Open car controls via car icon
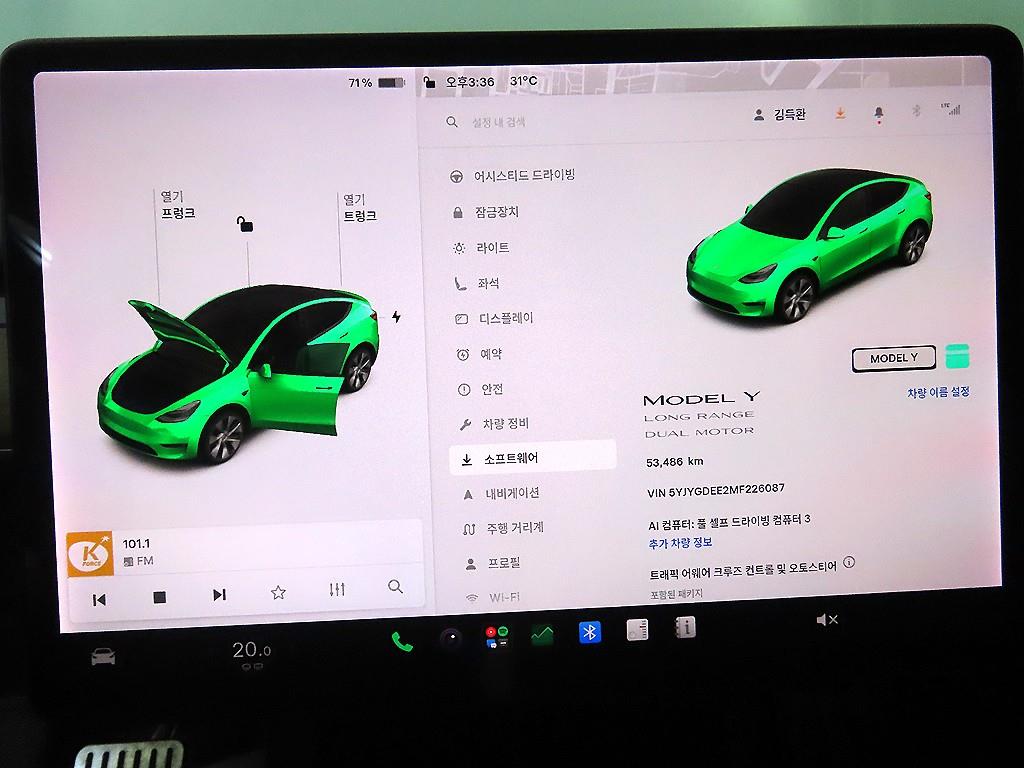Image resolution: width=1024 pixels, height=768 pixels. pos(103,656)
